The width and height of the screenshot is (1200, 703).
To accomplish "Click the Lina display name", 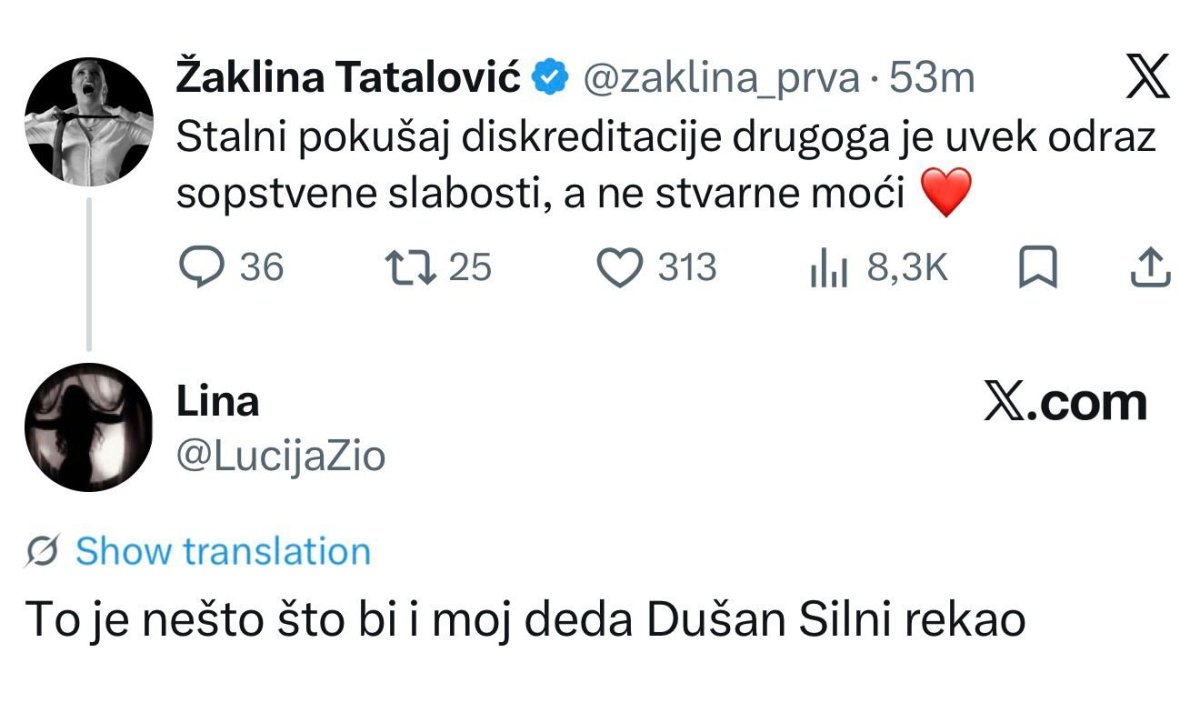I will (217, 402).
